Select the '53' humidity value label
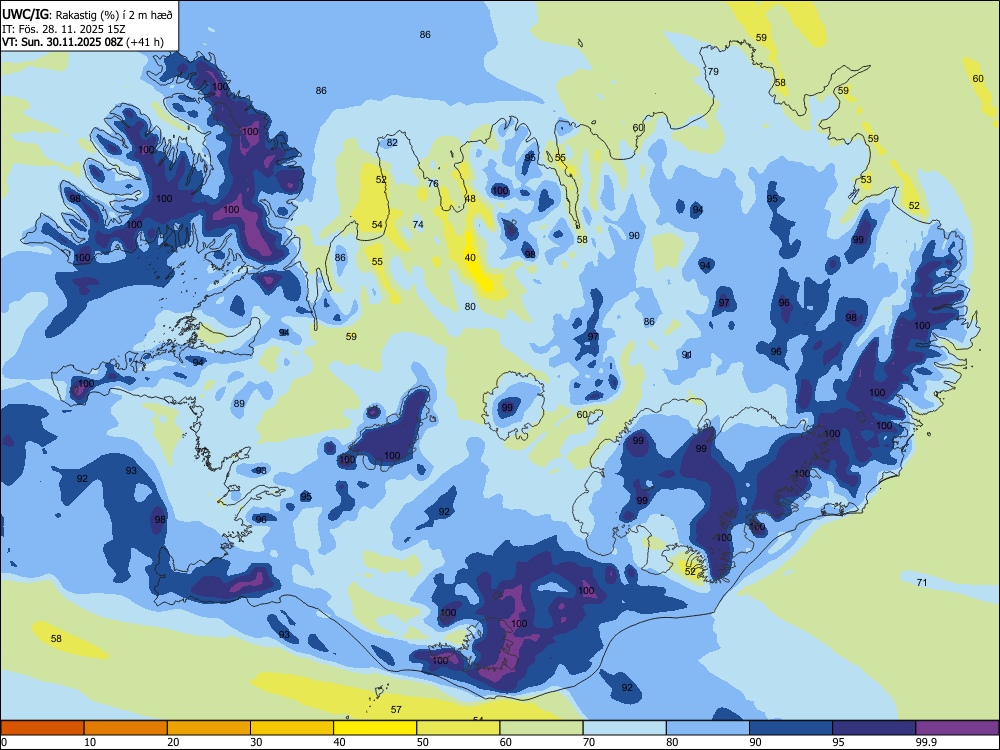Image resolution: width=1000 pixels, height=750 pixels. 866,179
